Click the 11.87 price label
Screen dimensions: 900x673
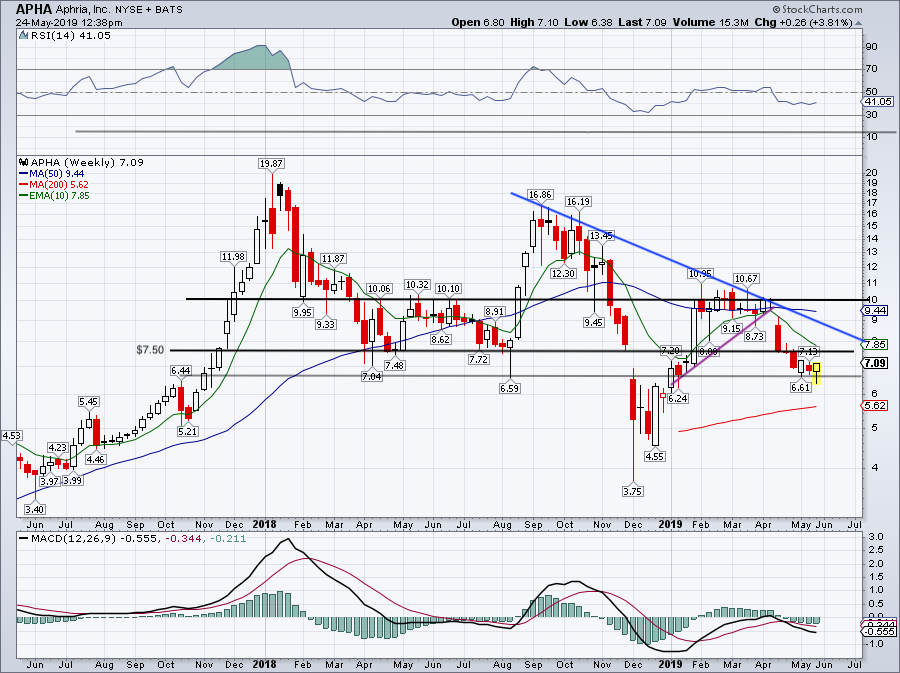pyautogui.click(x=333, y=259)
